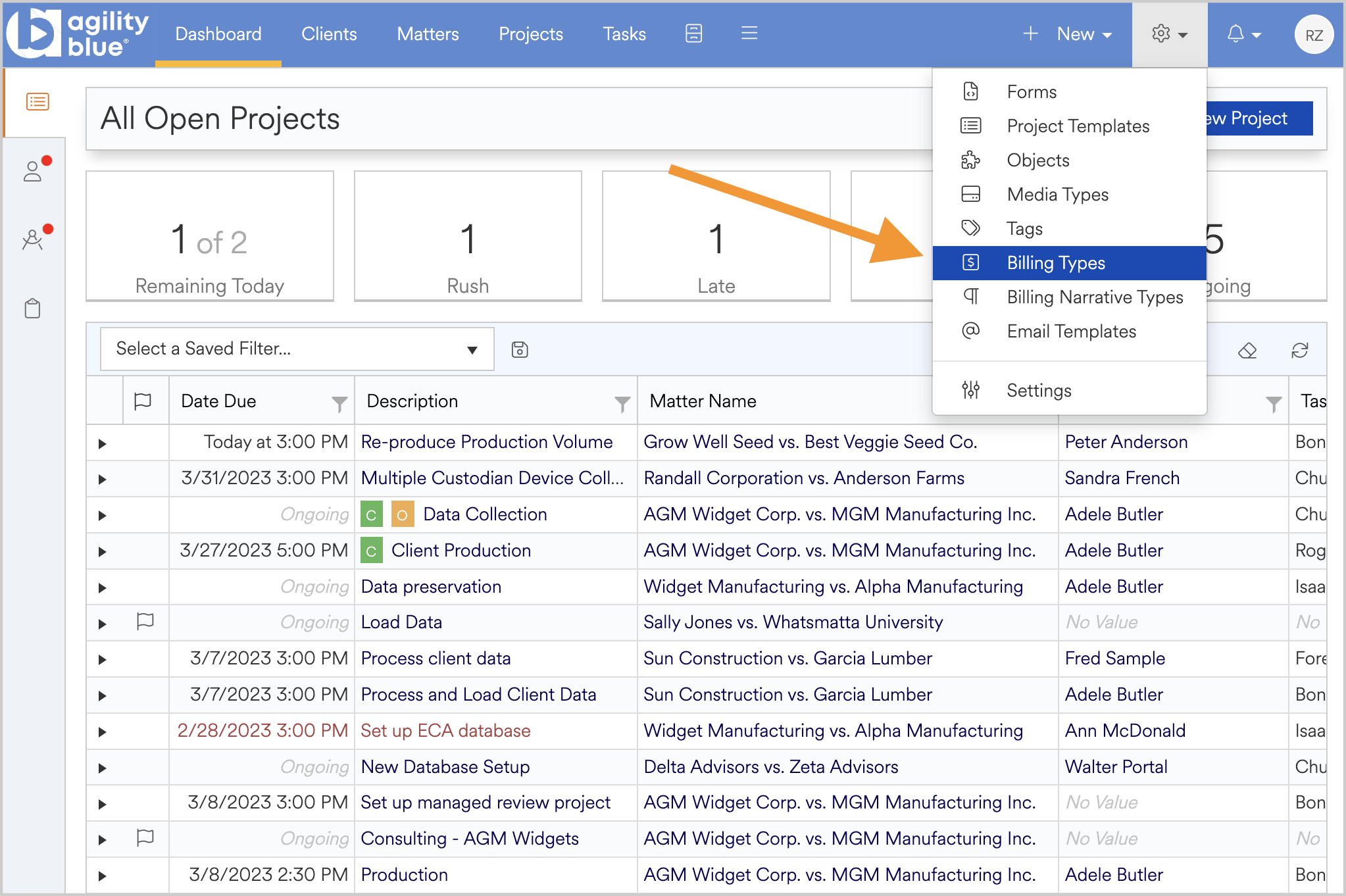Open Set up managed review project link
1346x896 pixels.
click(x=486, y=803)
